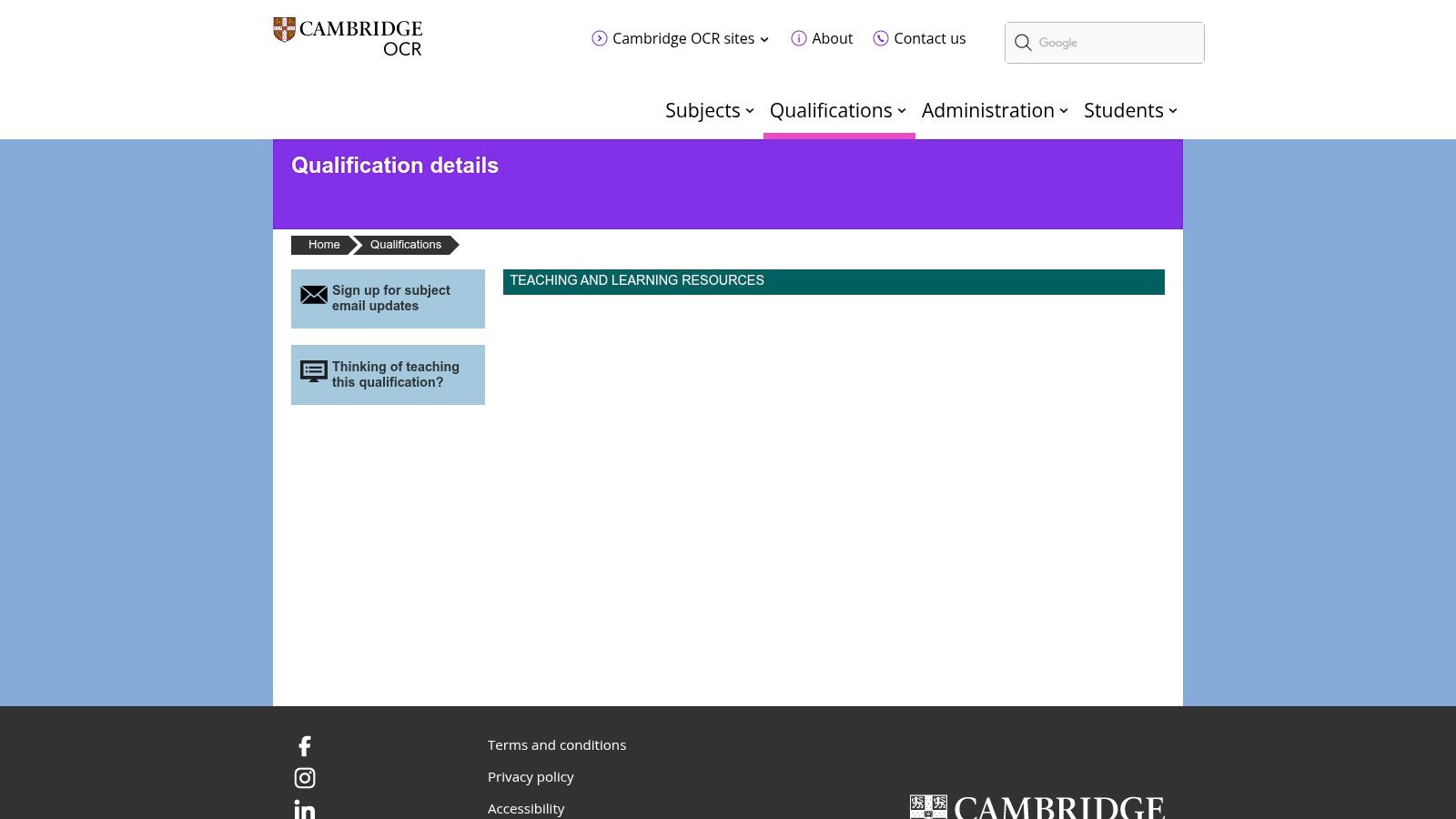Image resolution: width=1456 pixels, height=819 pixels.
Task: Expand the Administration menu
Action: pyautogui.click(x=995, y=110)
